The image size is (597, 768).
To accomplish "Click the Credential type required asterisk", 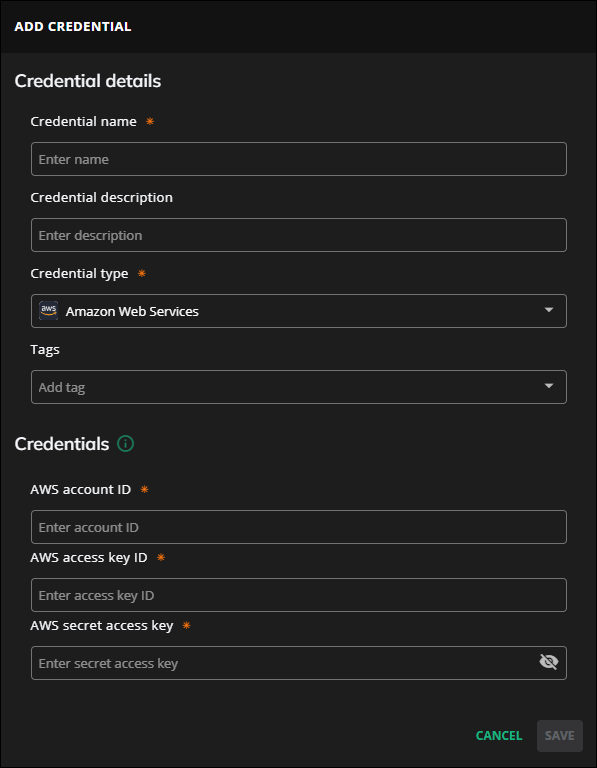I will [x=142, y=273].
